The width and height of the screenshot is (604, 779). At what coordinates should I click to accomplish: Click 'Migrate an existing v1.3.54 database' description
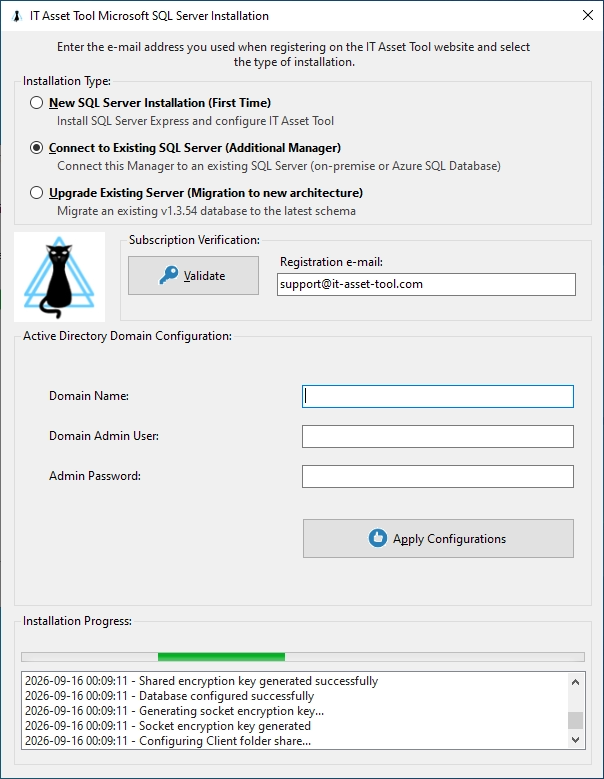pyautogui.click(x=206, y=211)
